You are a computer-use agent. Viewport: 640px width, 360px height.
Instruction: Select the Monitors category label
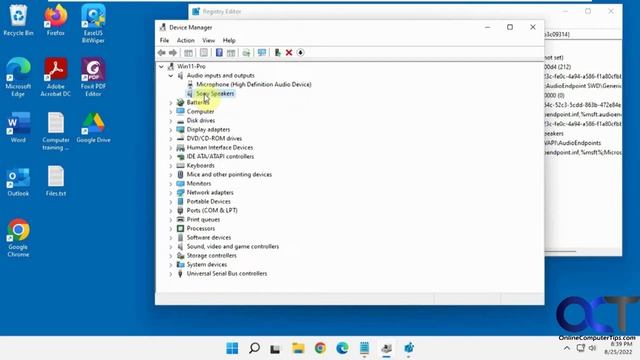(x=199, y=183)
